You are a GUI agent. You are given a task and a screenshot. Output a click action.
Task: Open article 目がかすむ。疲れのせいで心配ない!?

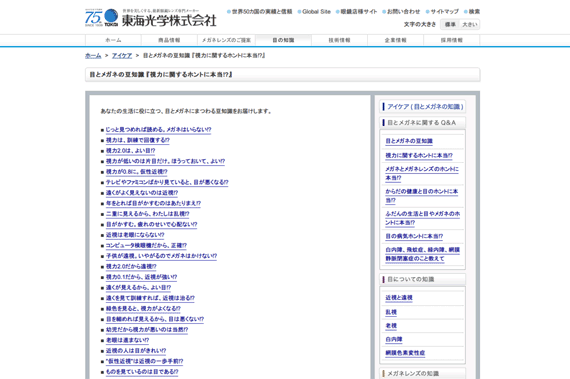point(152,225)
